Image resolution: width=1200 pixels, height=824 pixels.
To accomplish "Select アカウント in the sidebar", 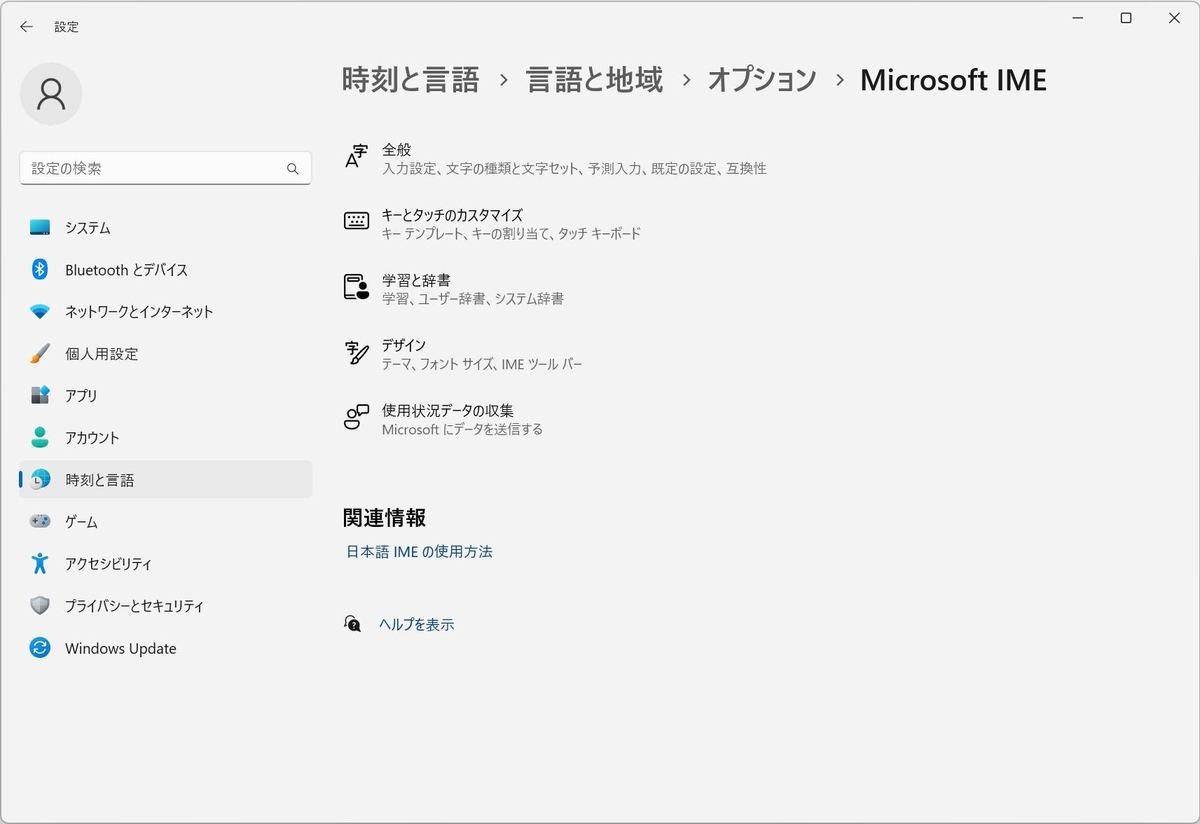I will pyautogui.click(x=166, y=438).
